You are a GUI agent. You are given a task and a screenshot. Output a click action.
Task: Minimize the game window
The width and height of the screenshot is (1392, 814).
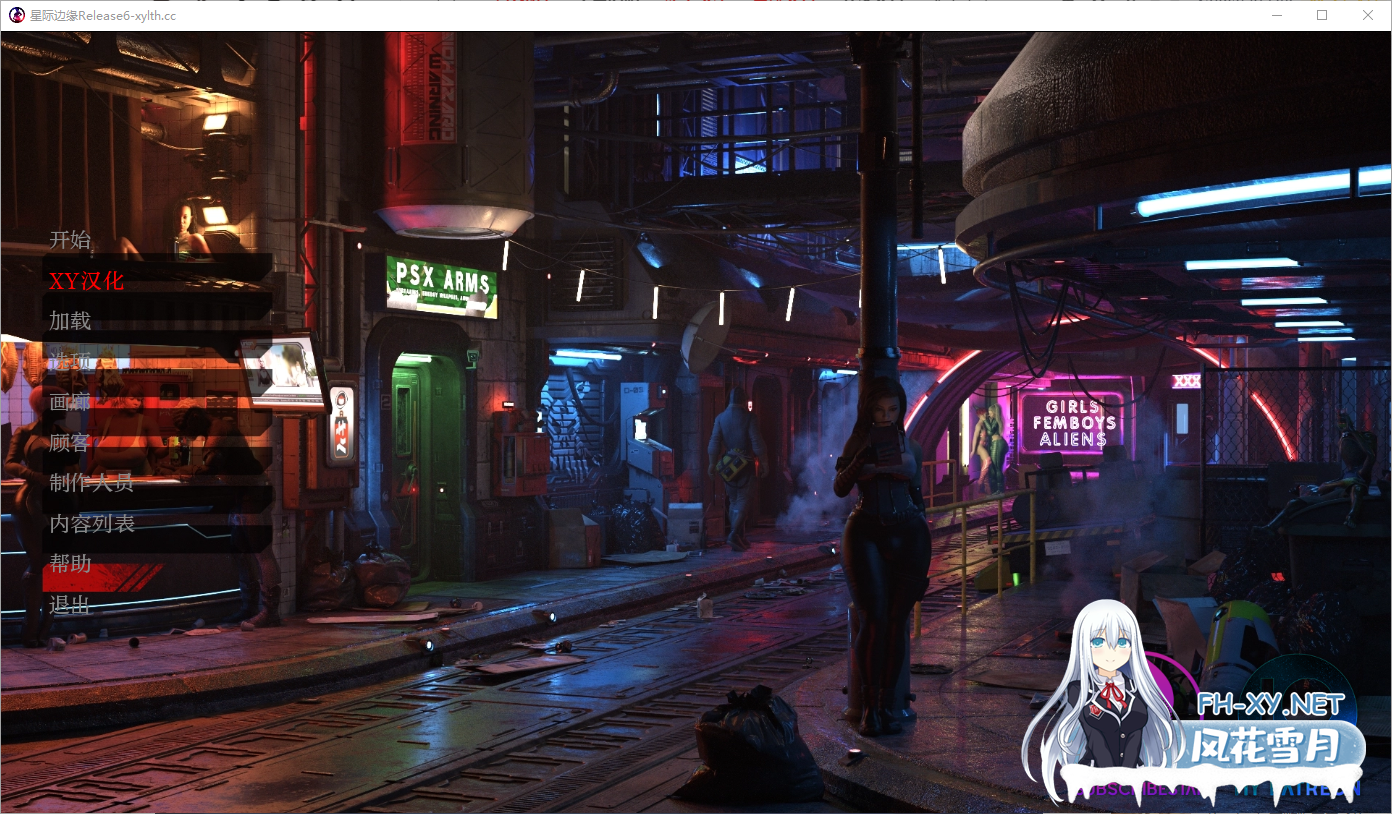[1275, 15]
